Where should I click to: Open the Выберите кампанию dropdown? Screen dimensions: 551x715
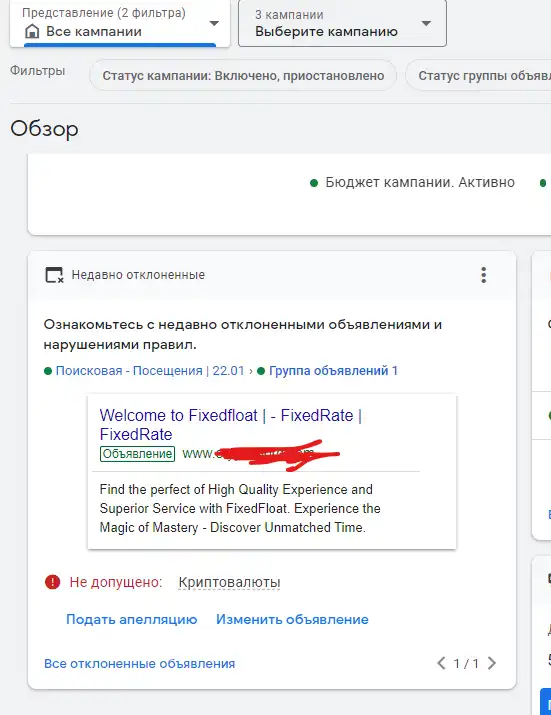point(342,23)
